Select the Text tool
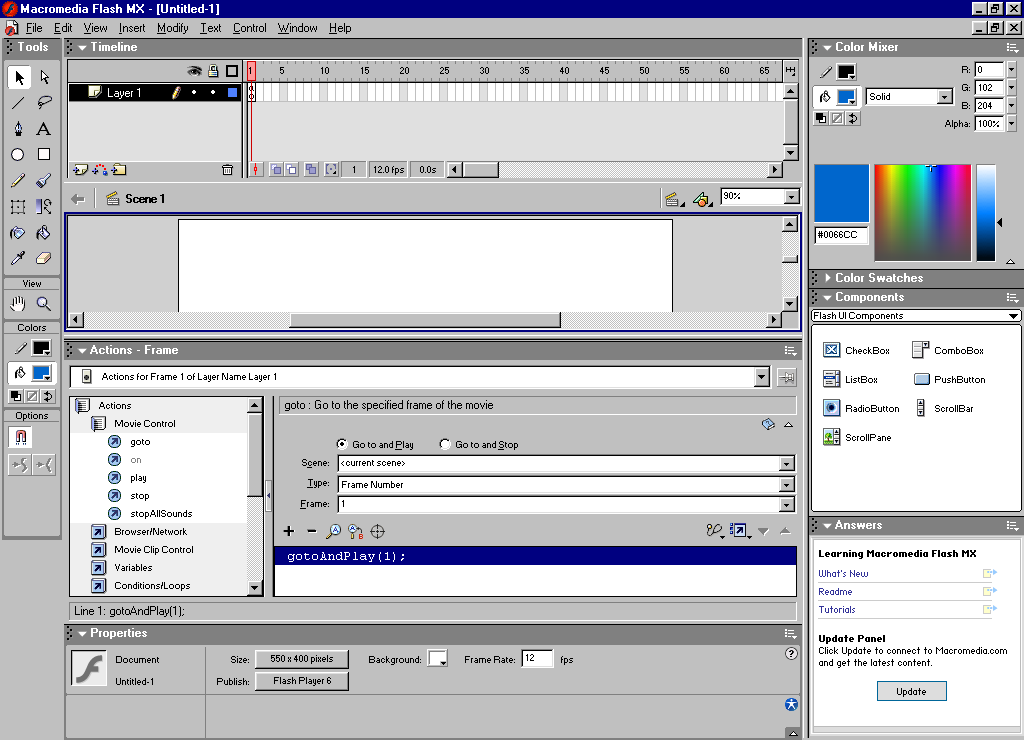The width and height of the screenshot is (1024, 740). pyautogui.click(x=44, y=129)
